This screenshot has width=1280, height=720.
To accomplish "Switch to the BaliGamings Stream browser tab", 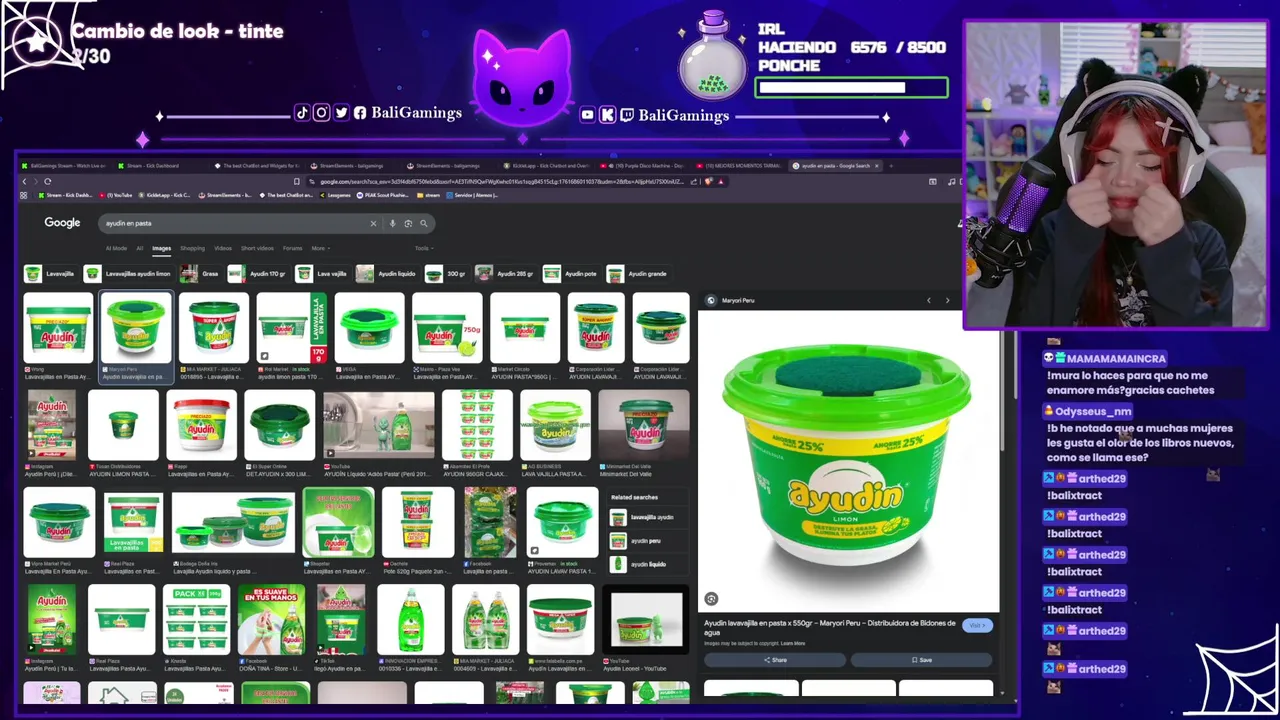I will (62, 166).
